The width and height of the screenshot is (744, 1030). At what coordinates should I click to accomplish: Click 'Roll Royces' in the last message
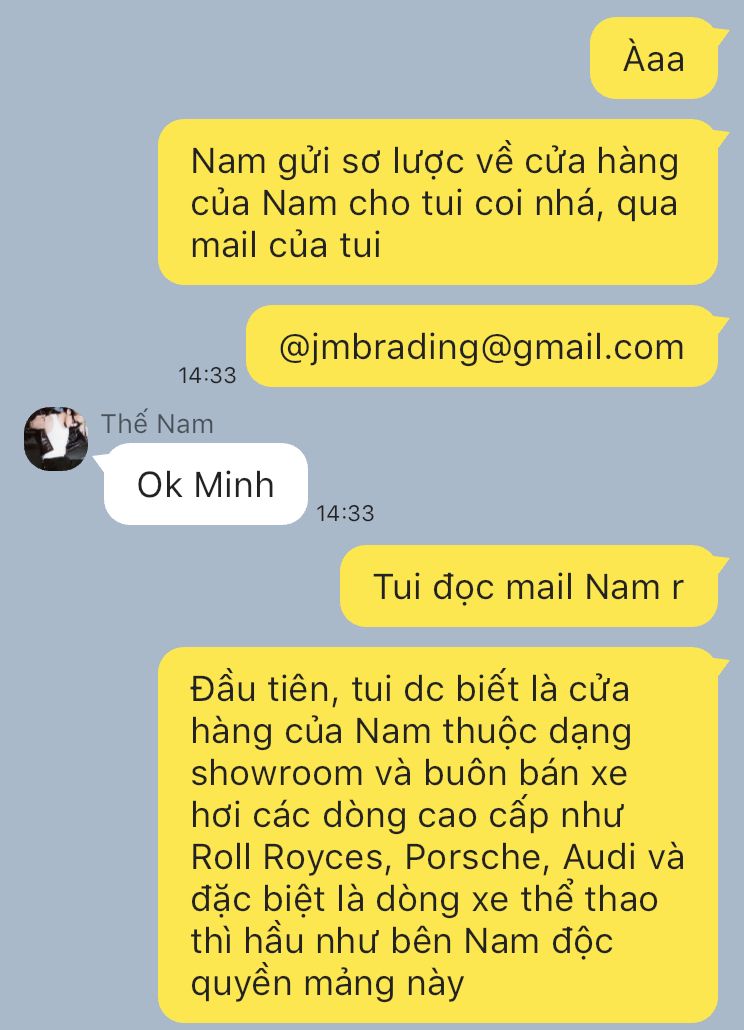click(x=287, y=857)
